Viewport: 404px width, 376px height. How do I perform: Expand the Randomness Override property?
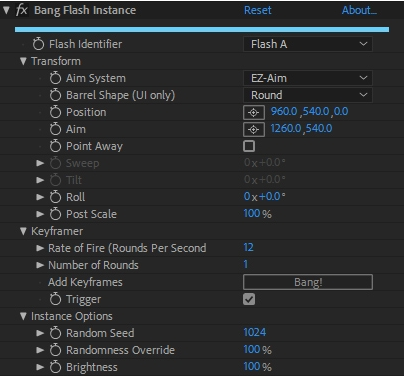(40, 350)
